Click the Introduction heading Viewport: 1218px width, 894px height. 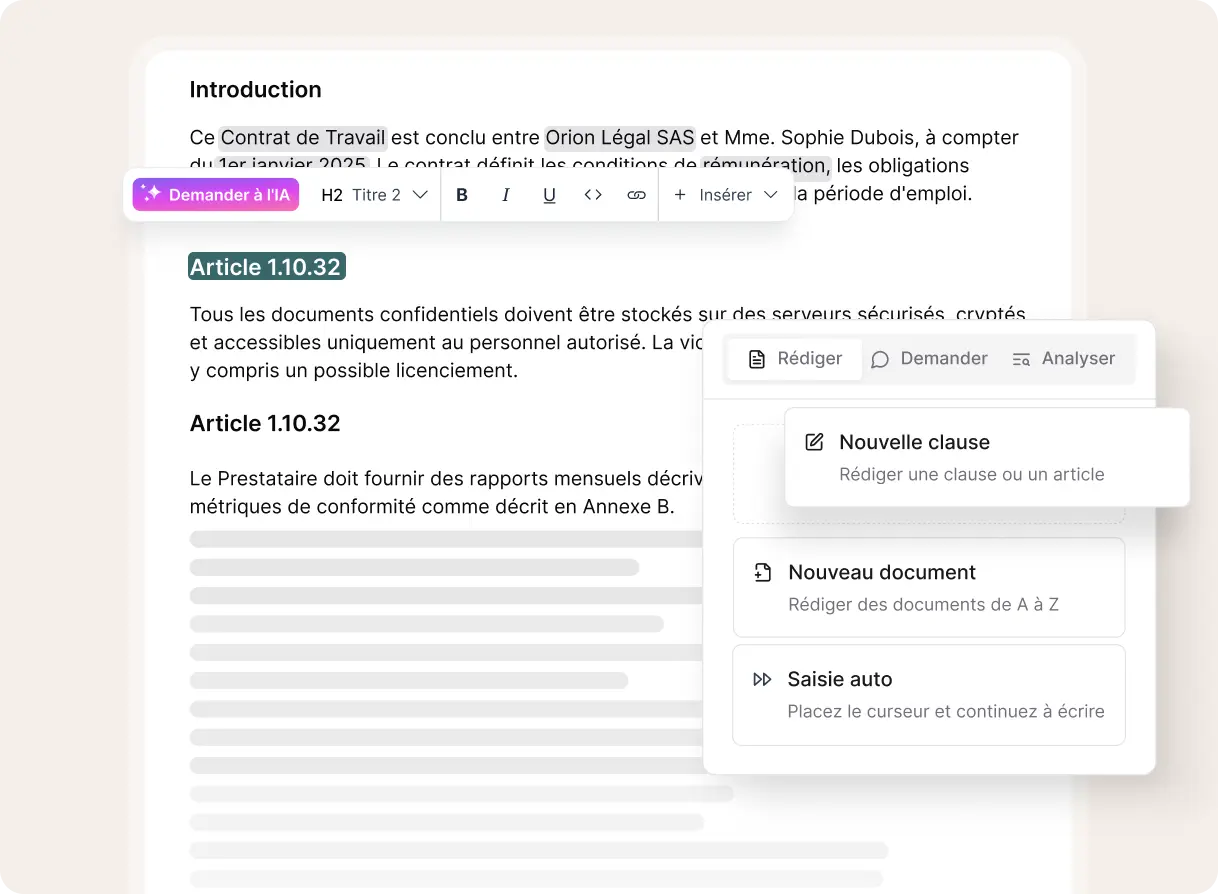pos(256,90)
